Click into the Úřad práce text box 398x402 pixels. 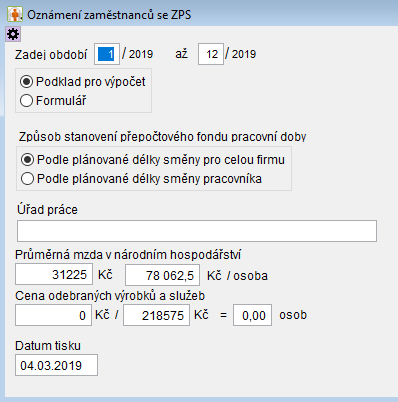(x=197, y=231)
